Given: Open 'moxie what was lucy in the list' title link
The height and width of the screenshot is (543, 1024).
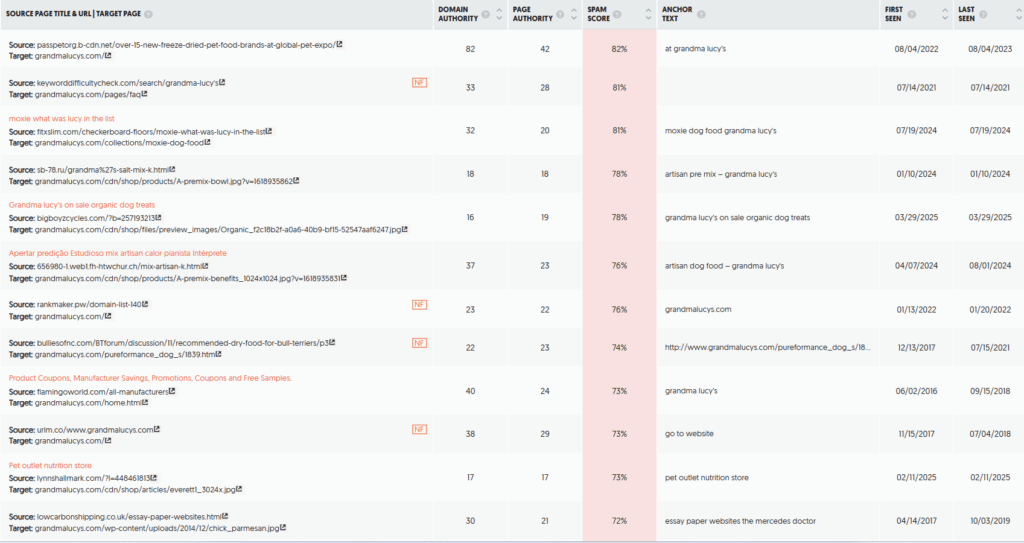Looking at the screenshot, I should (61, 119).
